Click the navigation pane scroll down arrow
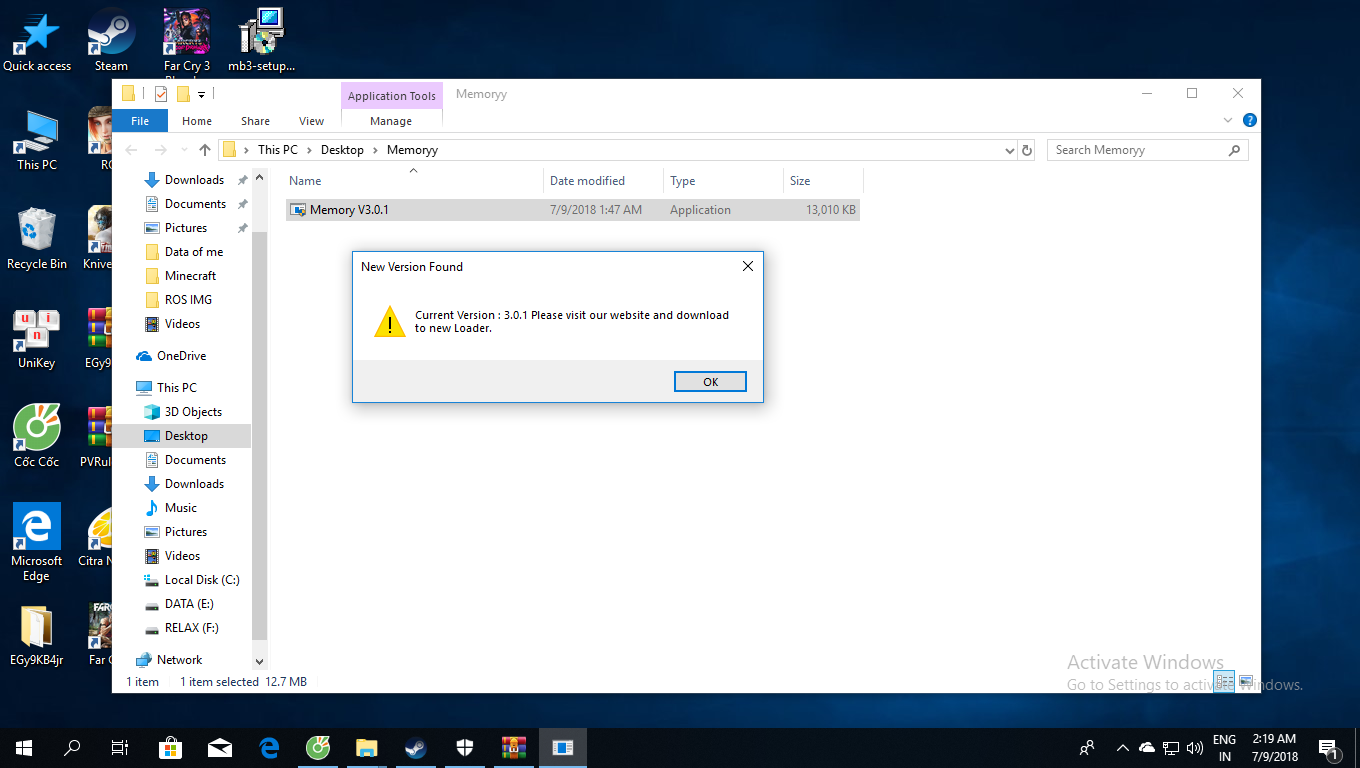 [260, 661]
